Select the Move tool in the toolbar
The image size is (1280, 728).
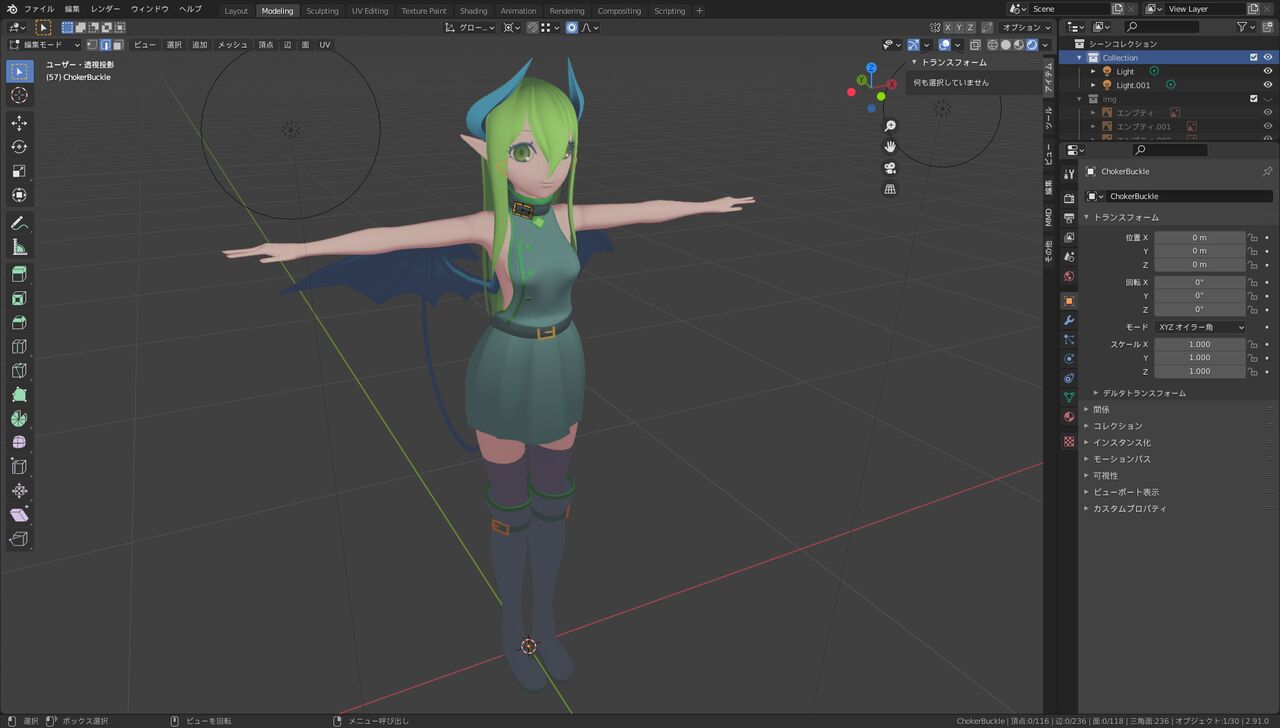coord(19,122)
